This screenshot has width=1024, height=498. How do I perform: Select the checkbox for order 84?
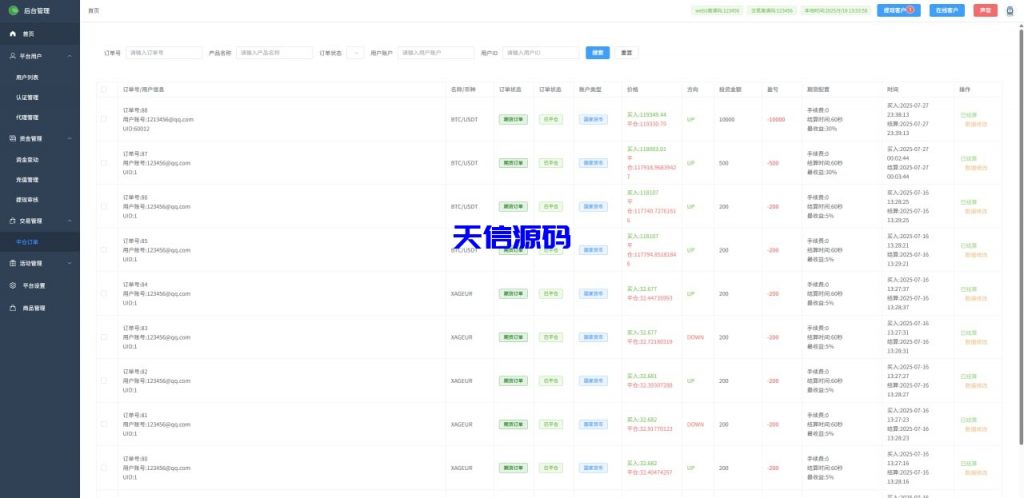[x=104, y=294]
